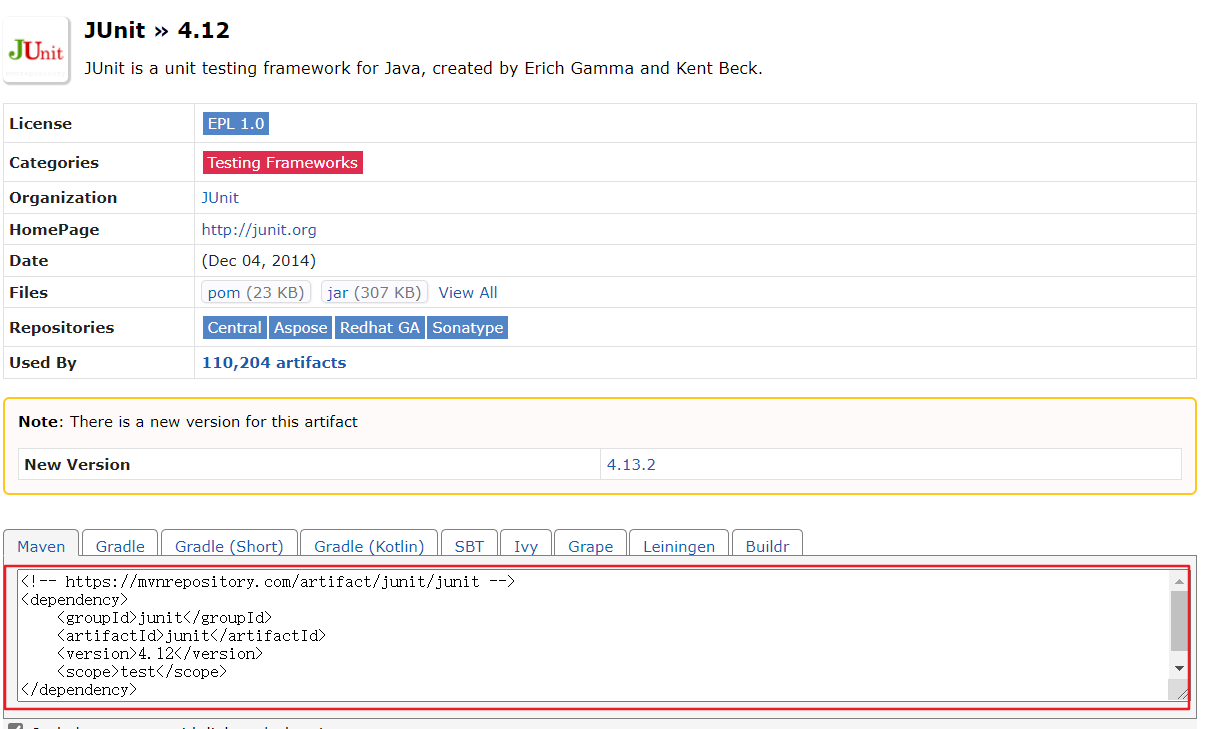This screenshot has width=1205, height=729.
Task: Click the Organization row label
Action: pos(63,198)
